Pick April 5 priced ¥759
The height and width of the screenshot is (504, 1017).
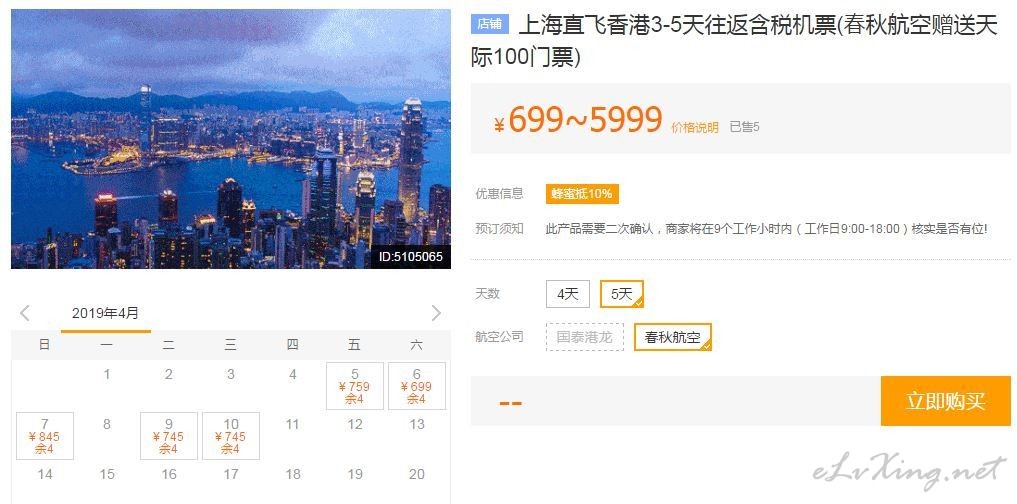[x=355, y=386]
